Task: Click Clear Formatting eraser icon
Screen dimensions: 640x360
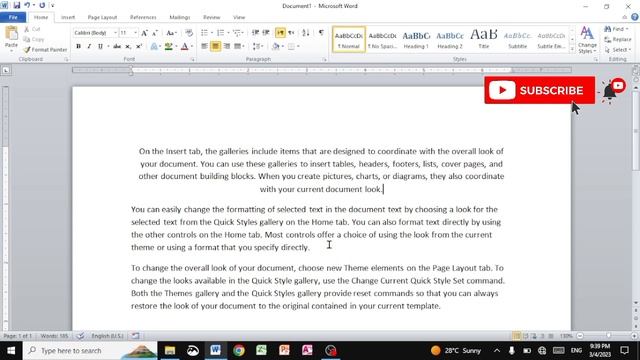Action: (189, 33)
